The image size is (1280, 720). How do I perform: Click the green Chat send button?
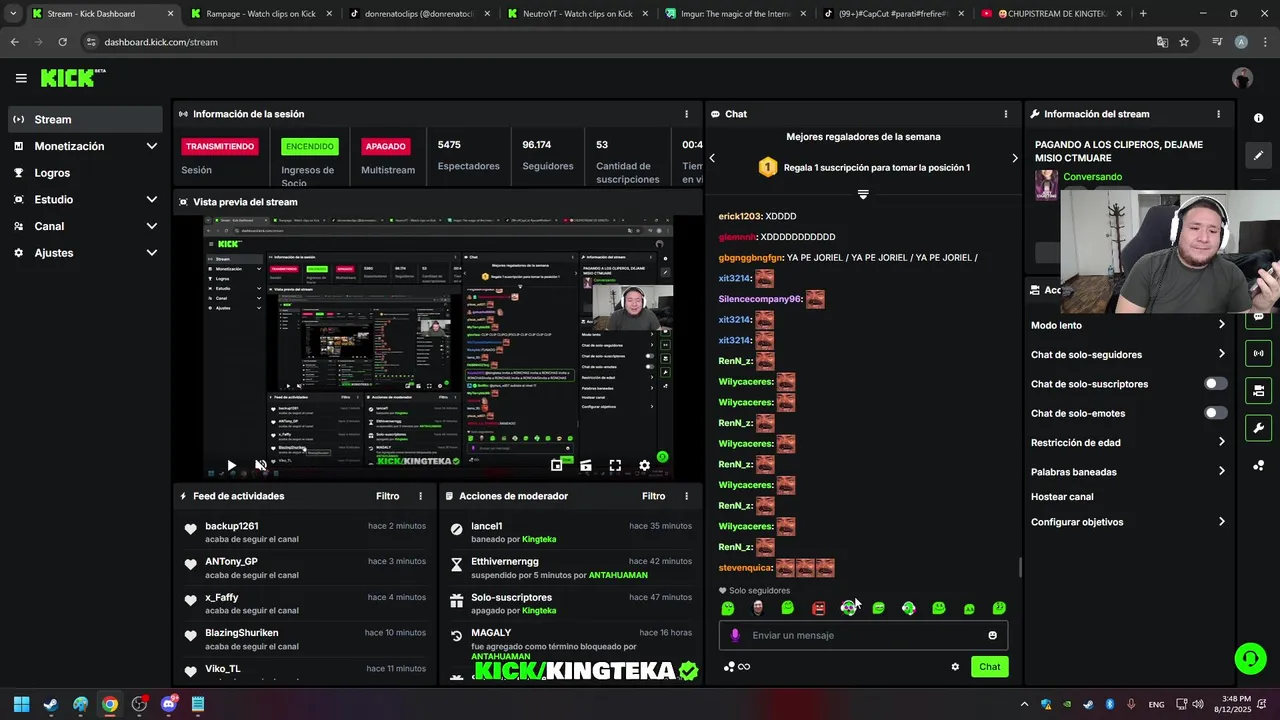tap(989, 667)
